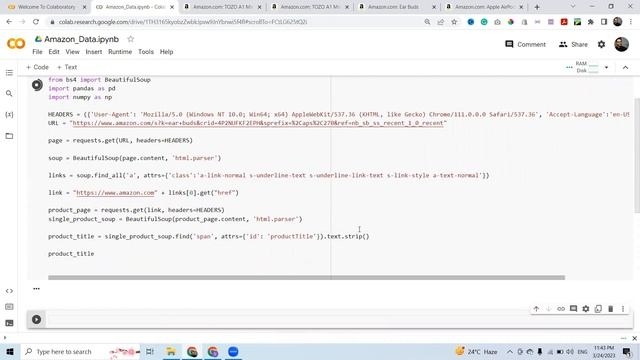640x360 pixels.
Task: Expand the RAM Disk resources dropdown
Action: point(607,67)
